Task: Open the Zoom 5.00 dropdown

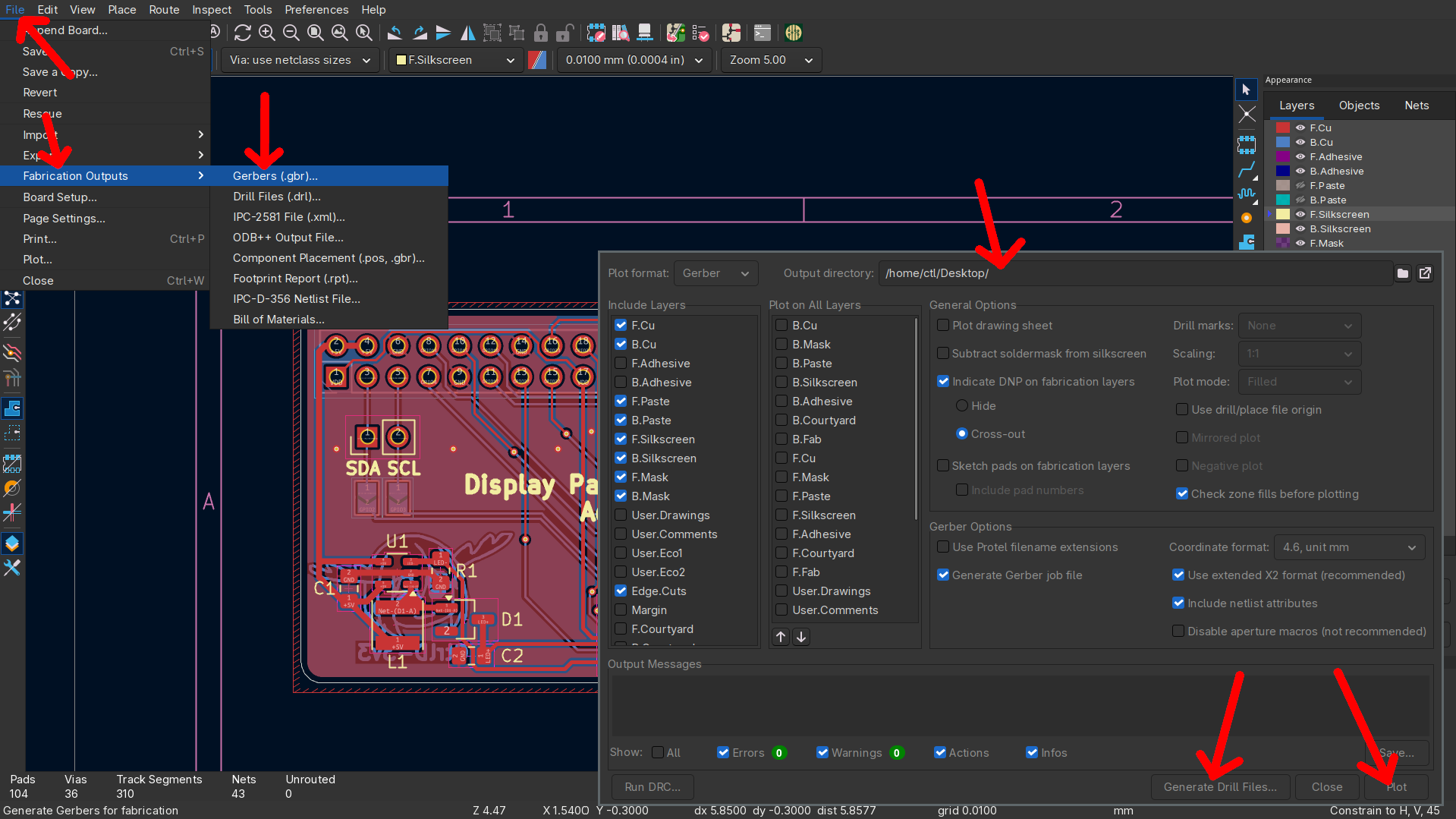Action: click(x=770, y=60)
